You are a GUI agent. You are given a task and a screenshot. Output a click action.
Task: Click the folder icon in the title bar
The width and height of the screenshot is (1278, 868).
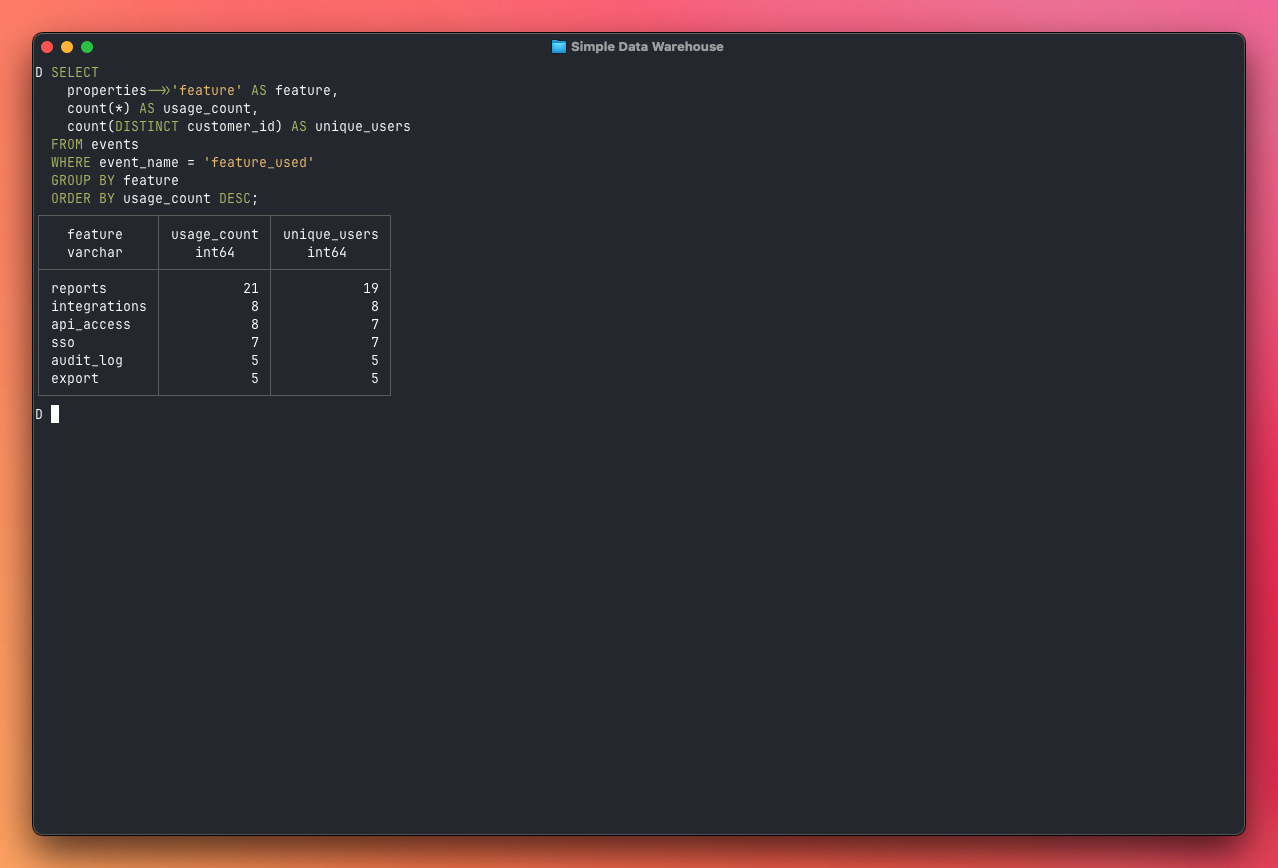(x=558, y=47)
